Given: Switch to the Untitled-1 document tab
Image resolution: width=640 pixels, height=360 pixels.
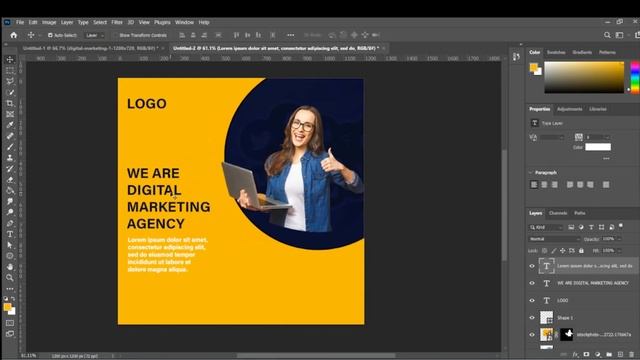Looking at the screenshot, I should [x=90, y=48].
